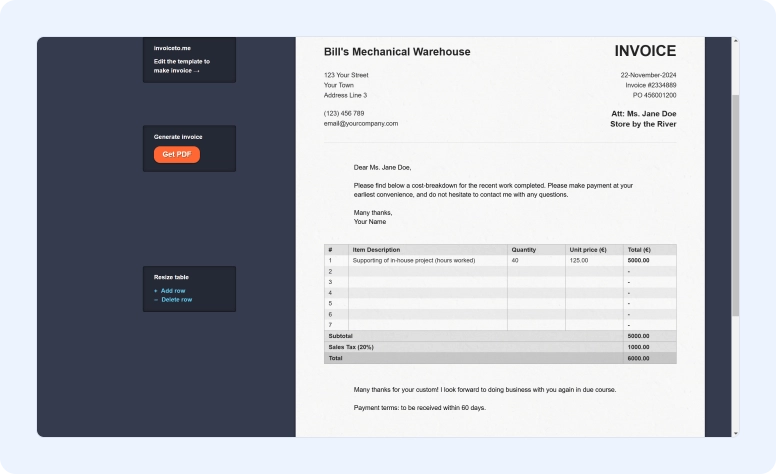Click the phone number (123) 456 789
This screenshot has width=776, height=474.
344,113
